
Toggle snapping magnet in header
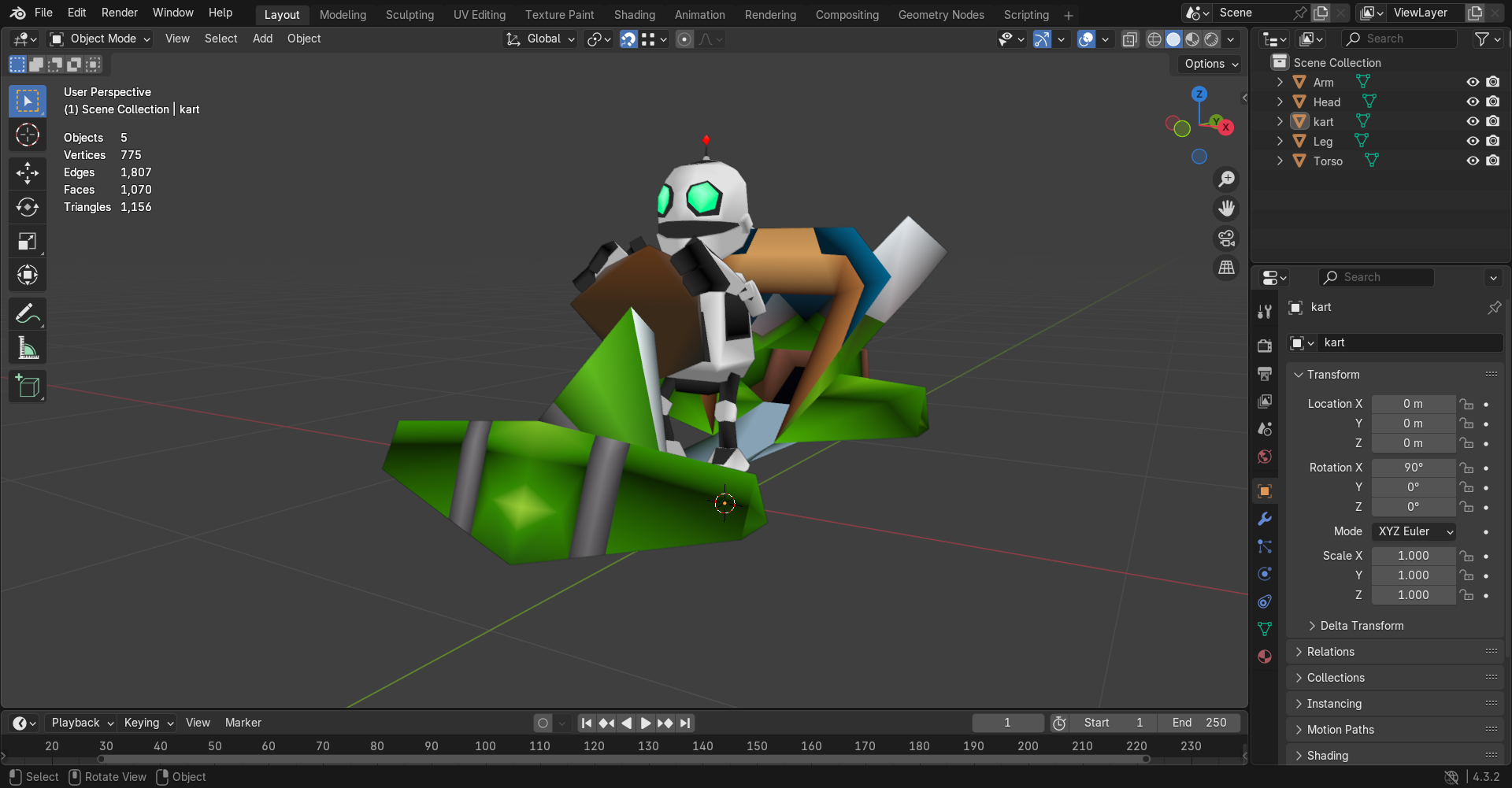click(628, 39)
